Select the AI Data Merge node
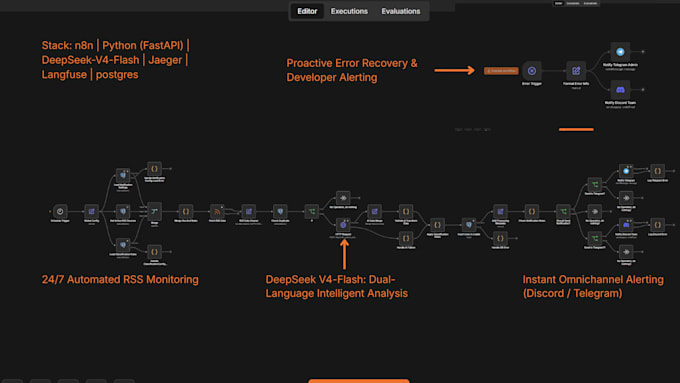Screen dimensions: 680x383 (x=374, y=211)
